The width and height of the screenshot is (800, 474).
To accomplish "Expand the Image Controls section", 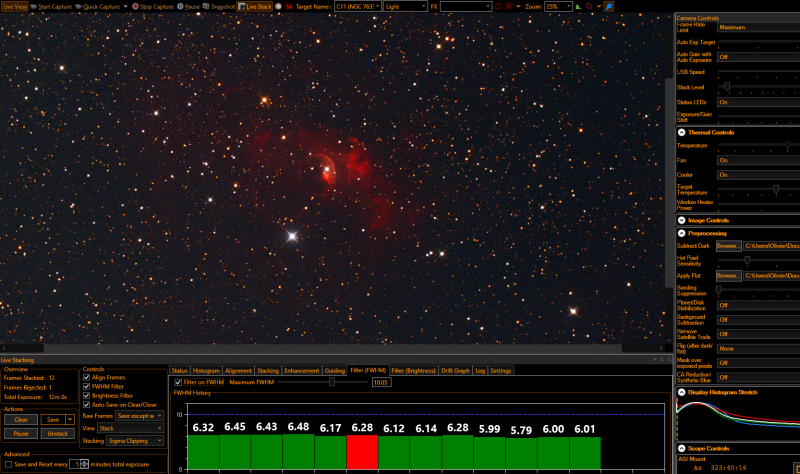I will pyautogui.click(x=682, y=220).
